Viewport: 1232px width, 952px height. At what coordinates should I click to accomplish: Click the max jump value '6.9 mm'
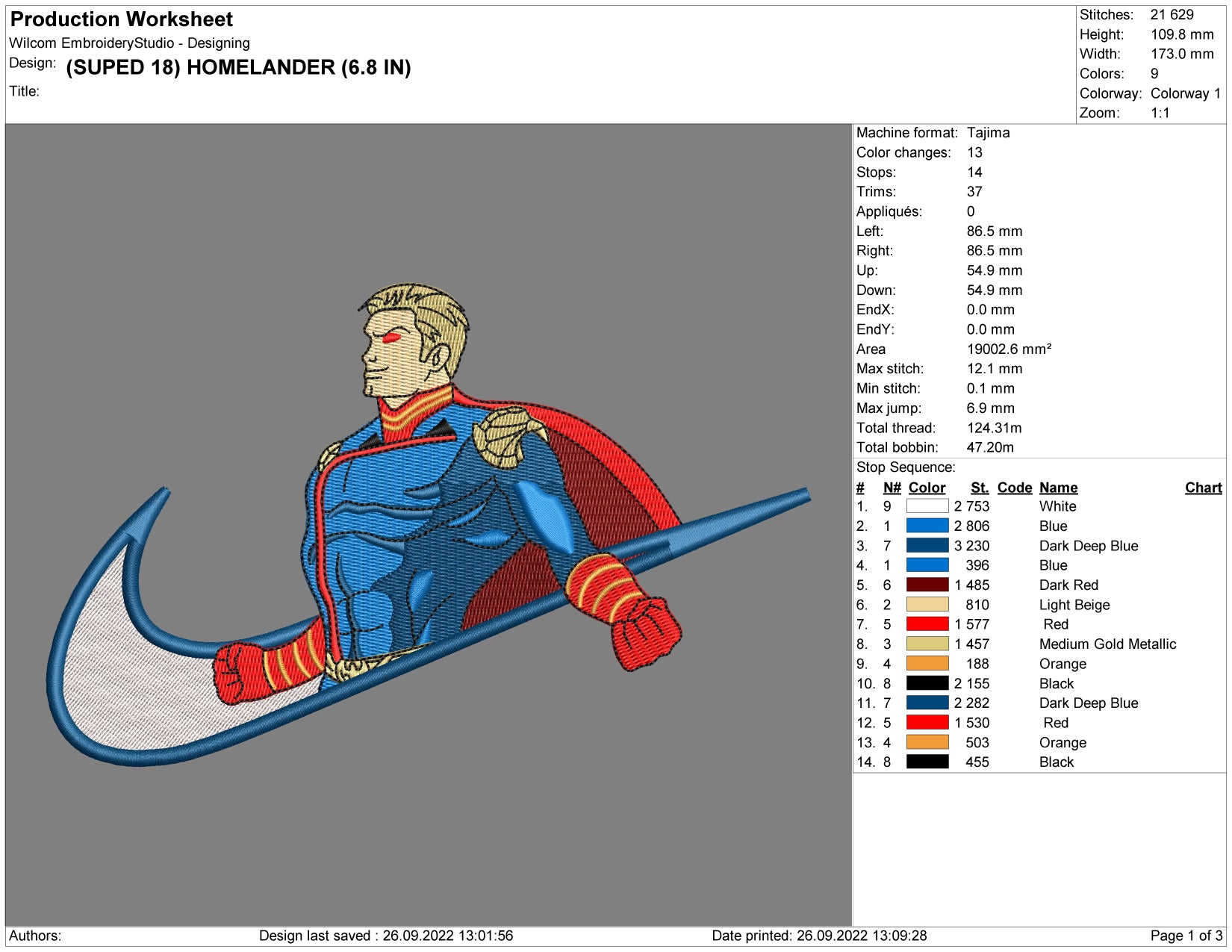[991, 408]
